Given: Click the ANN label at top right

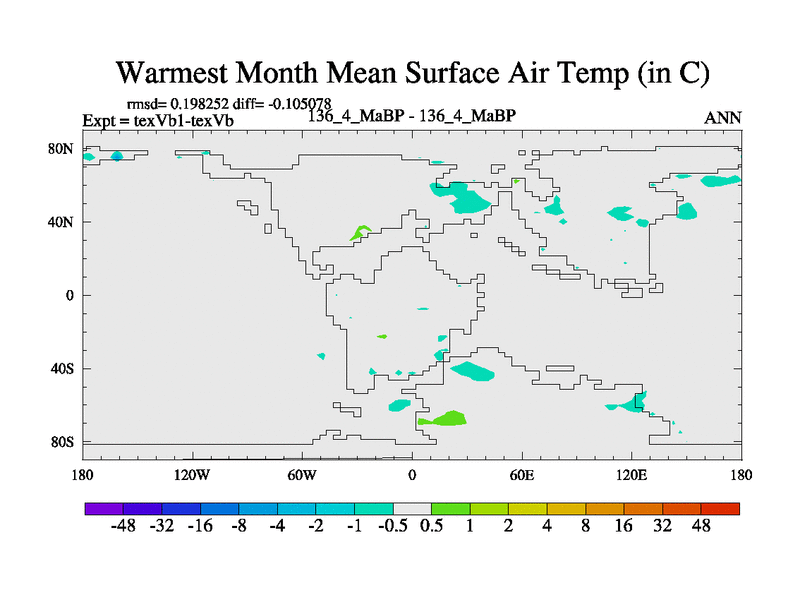Looking at the screenshot, I should point(723,118).
